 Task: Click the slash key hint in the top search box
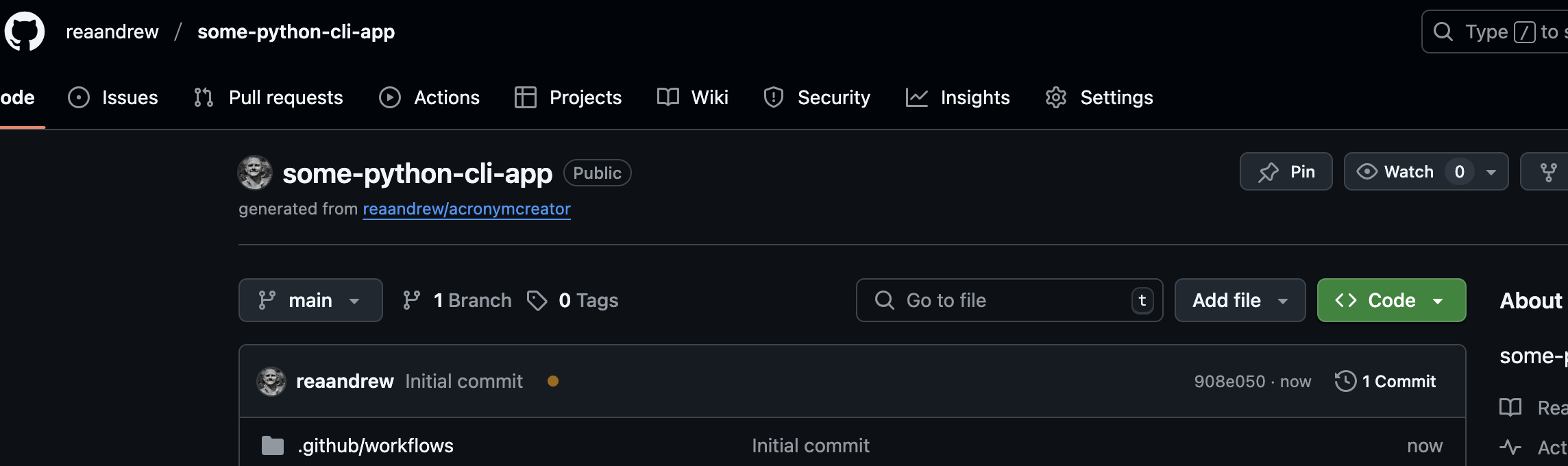(x=1525, y=32)
